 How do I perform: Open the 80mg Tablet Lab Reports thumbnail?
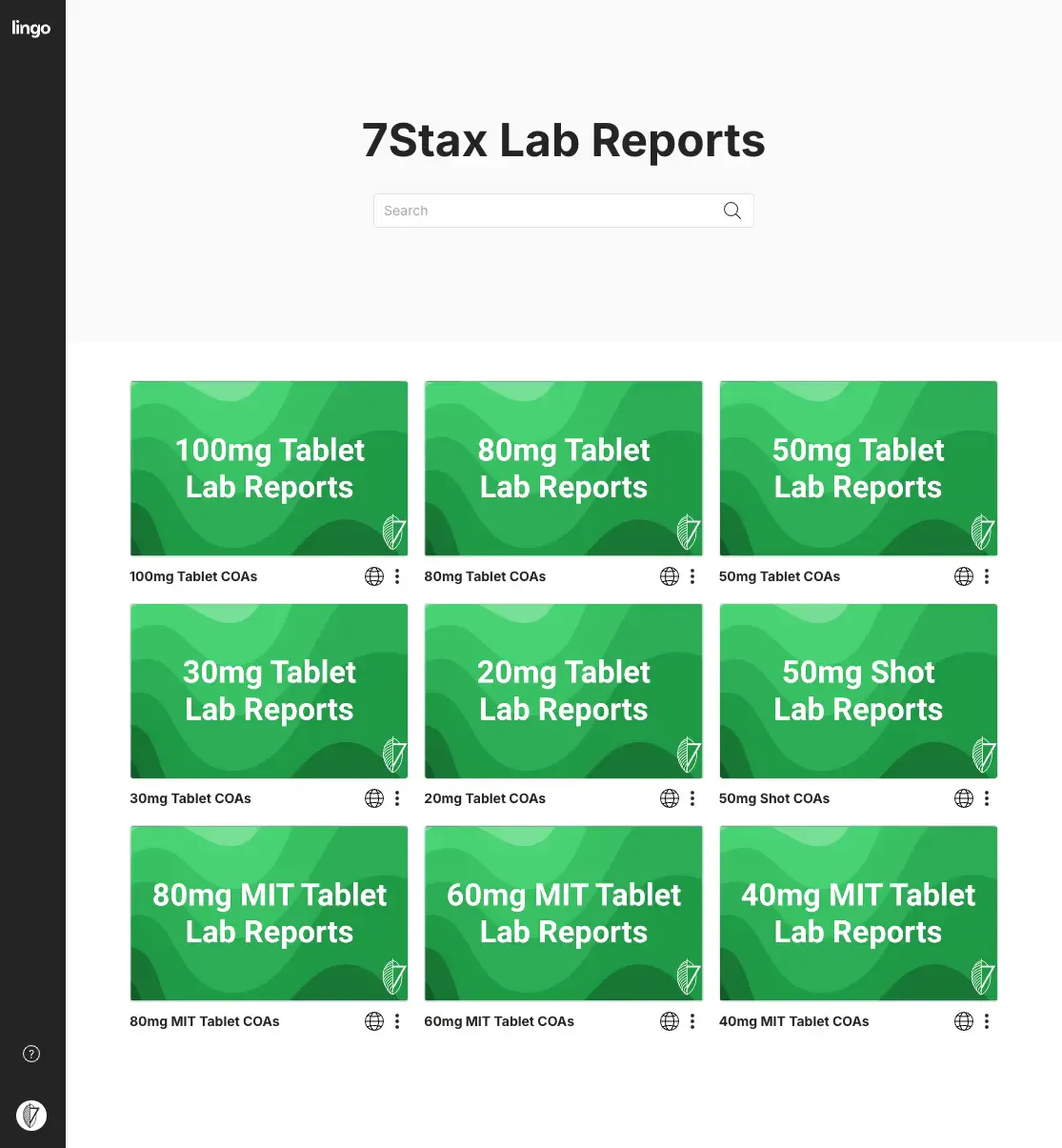[x=564, y=469]
